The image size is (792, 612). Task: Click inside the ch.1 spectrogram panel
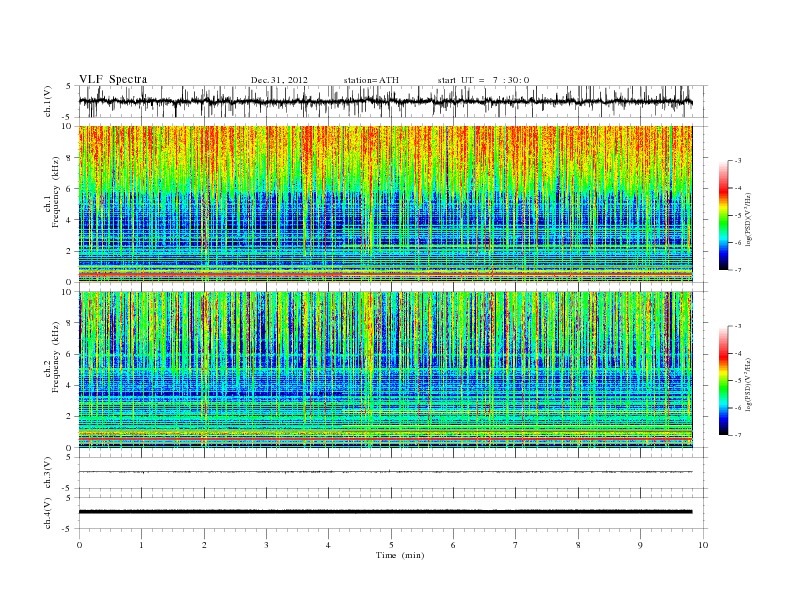click(x=385, y=204)
